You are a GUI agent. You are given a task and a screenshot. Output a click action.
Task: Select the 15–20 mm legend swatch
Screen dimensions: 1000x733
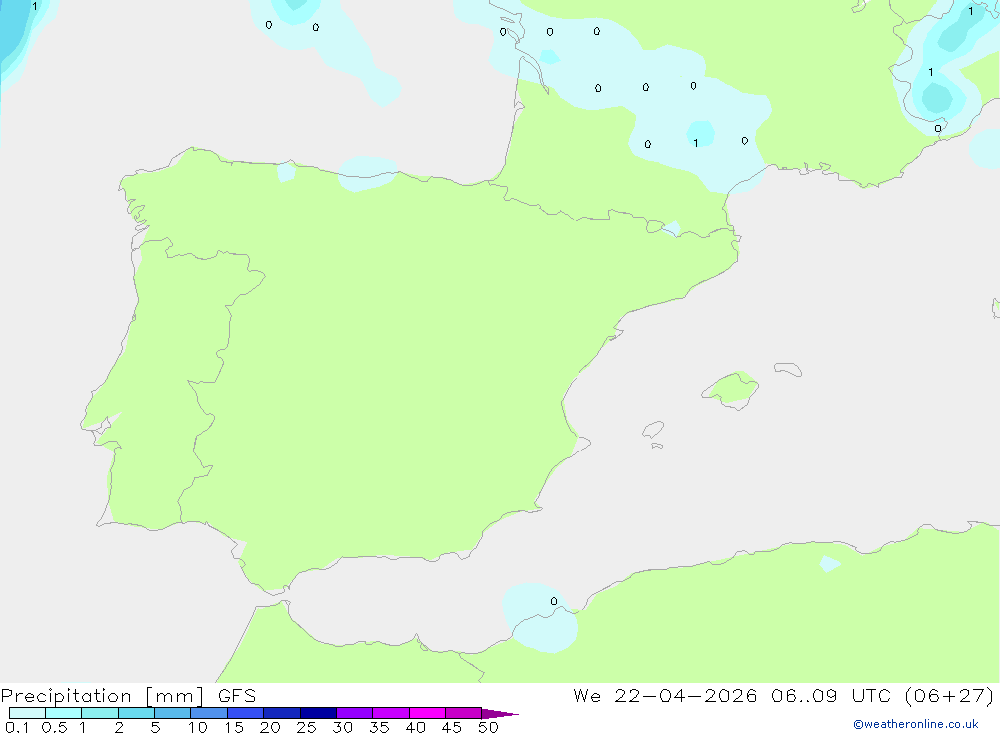[x=246, y=713]
